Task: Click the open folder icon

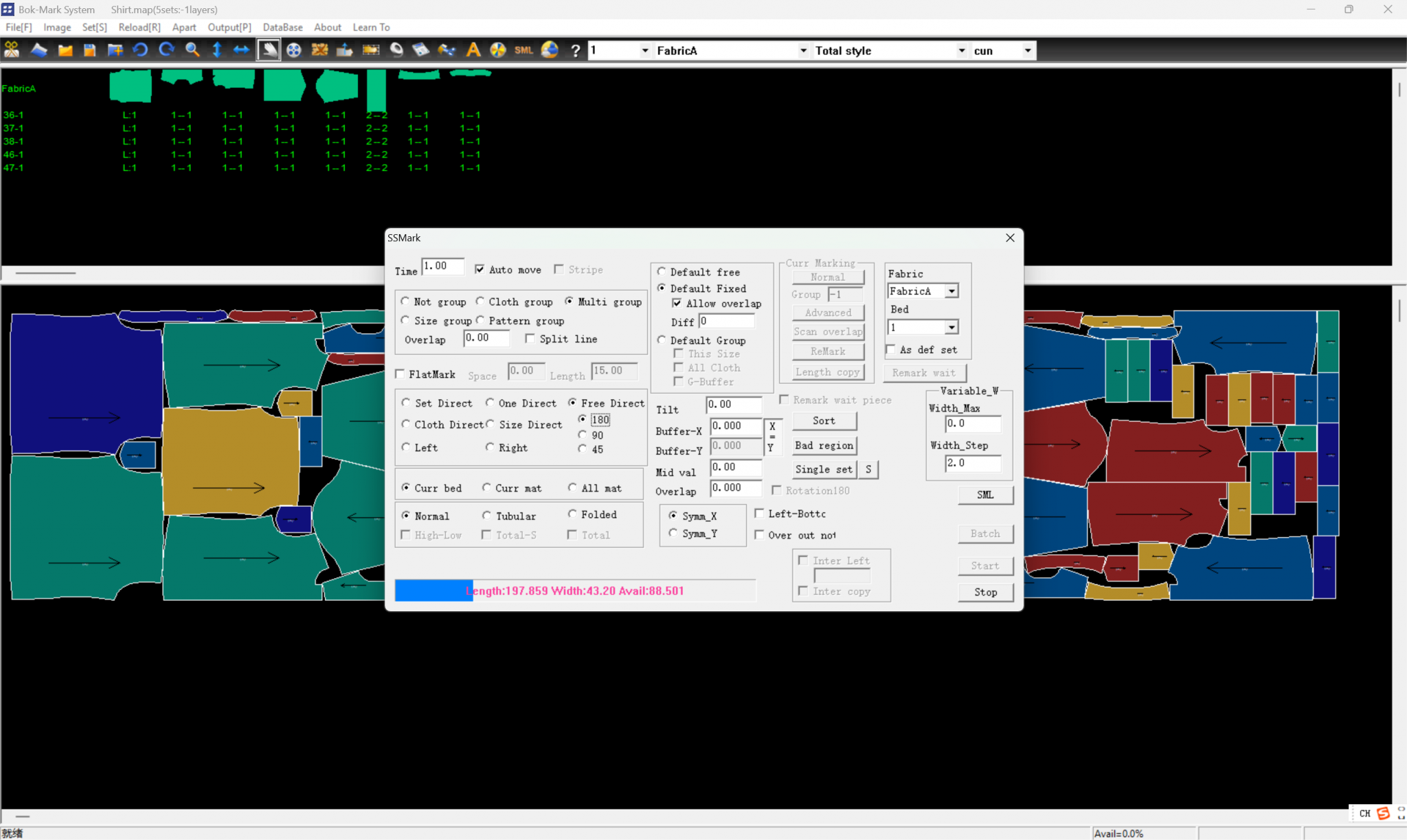Action: click(x=65, y=50)
